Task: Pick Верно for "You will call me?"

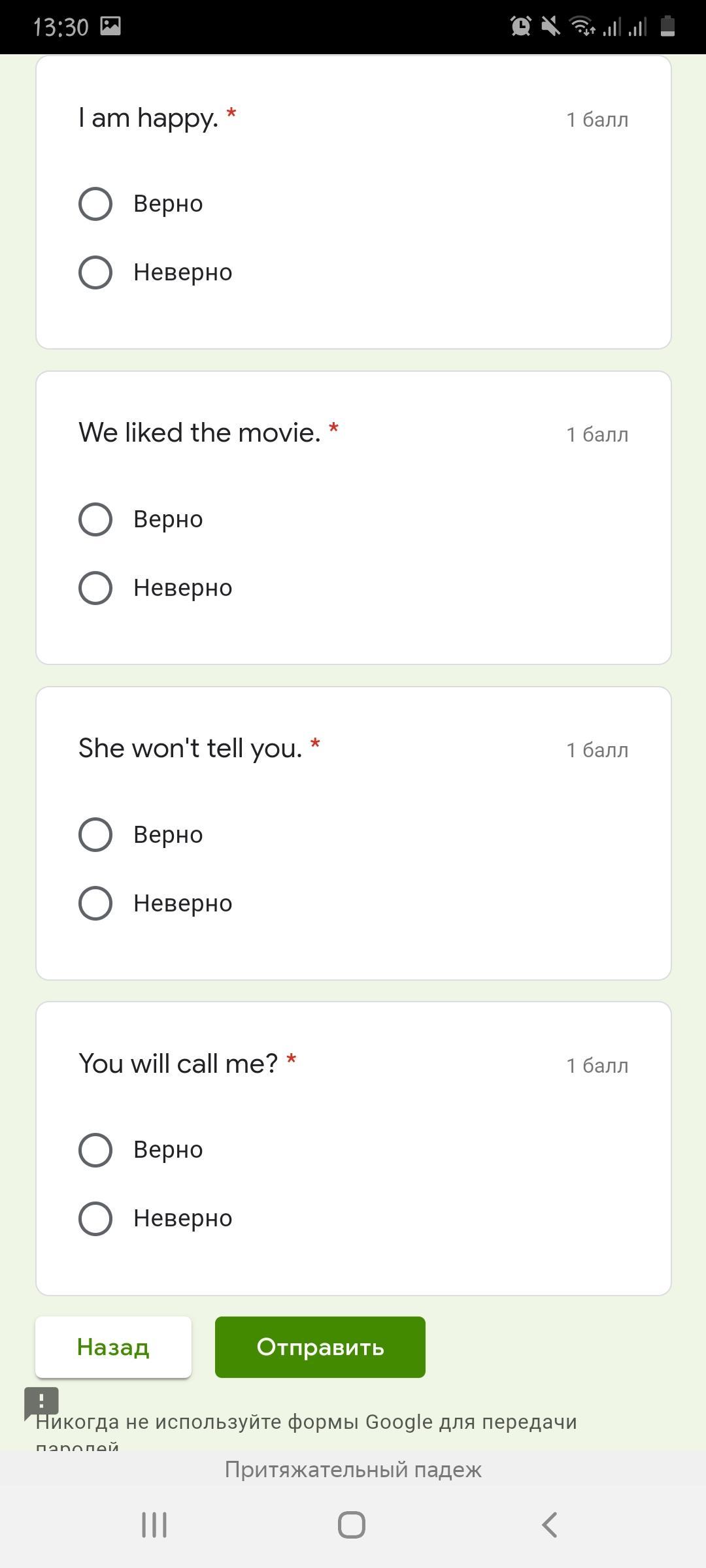Action: 95,1150
